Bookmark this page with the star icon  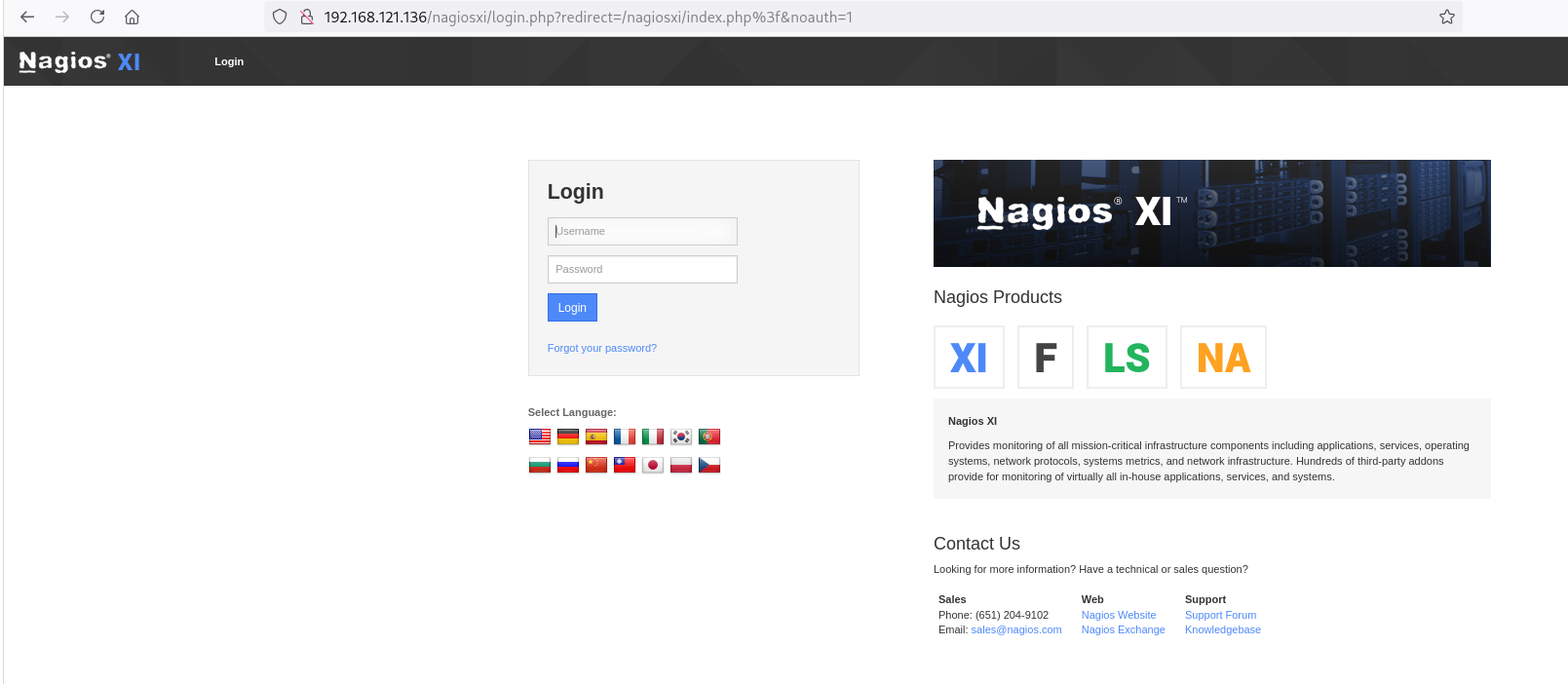tap(1447, 17)
